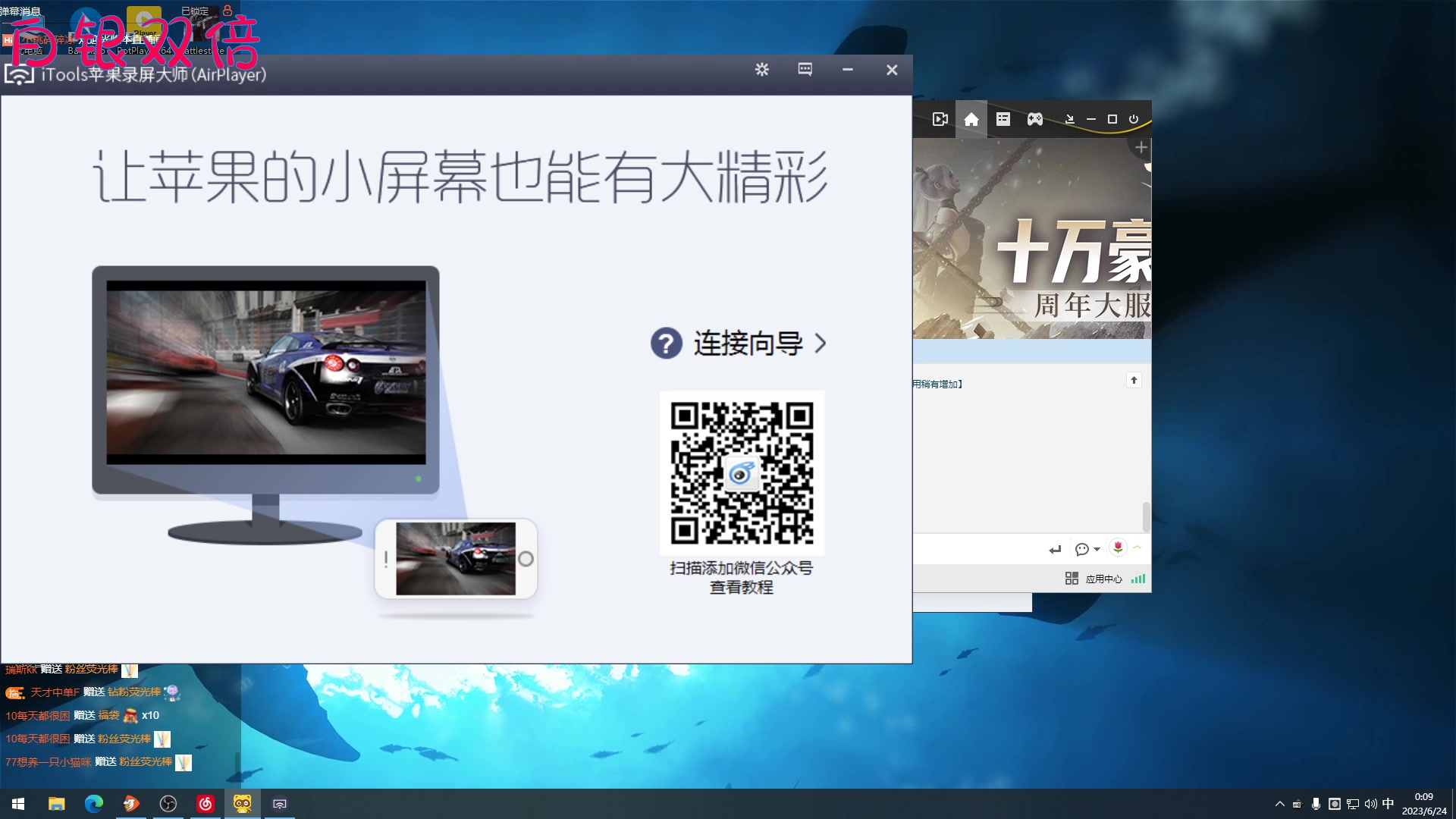
Task: Click the WeChat QR code image
Action: click(742, 473)
